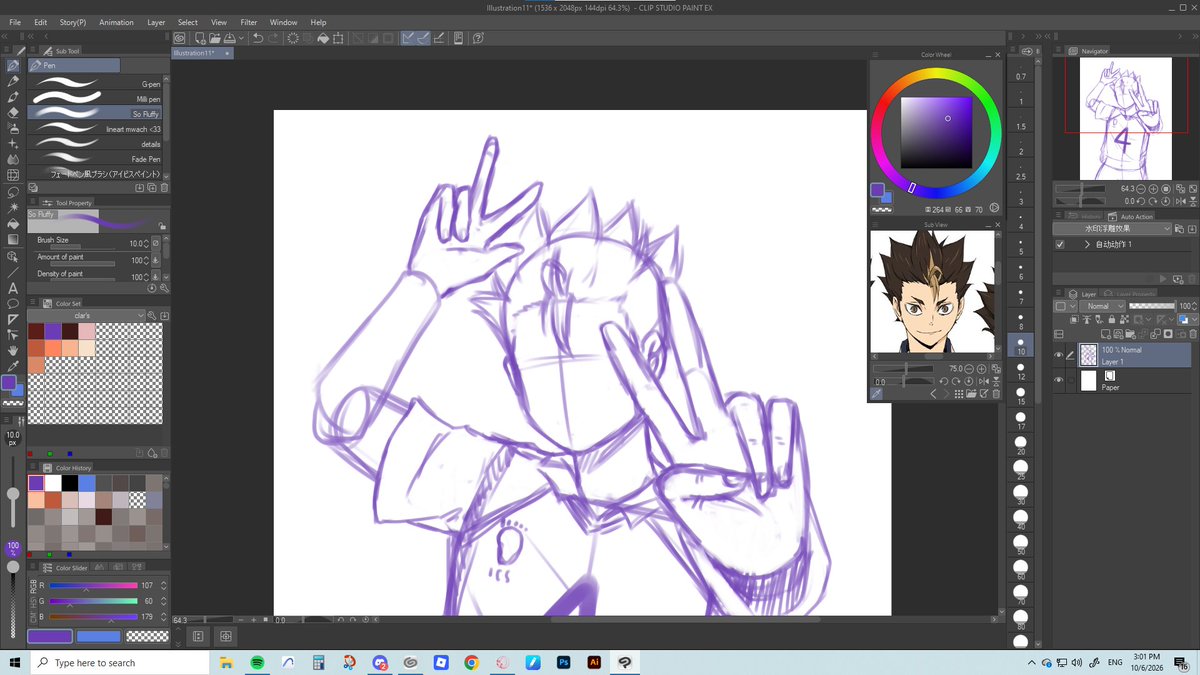Select the G-pen sub tool
Screen dimensions: 1200x675
coord(97,84)
